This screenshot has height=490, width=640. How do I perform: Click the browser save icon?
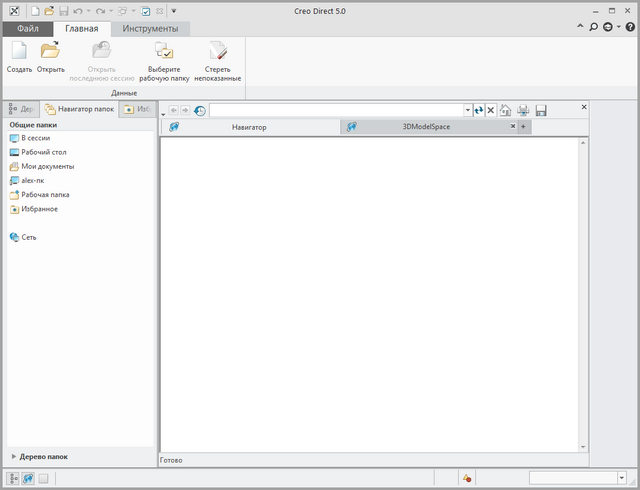tap(541, 110)
